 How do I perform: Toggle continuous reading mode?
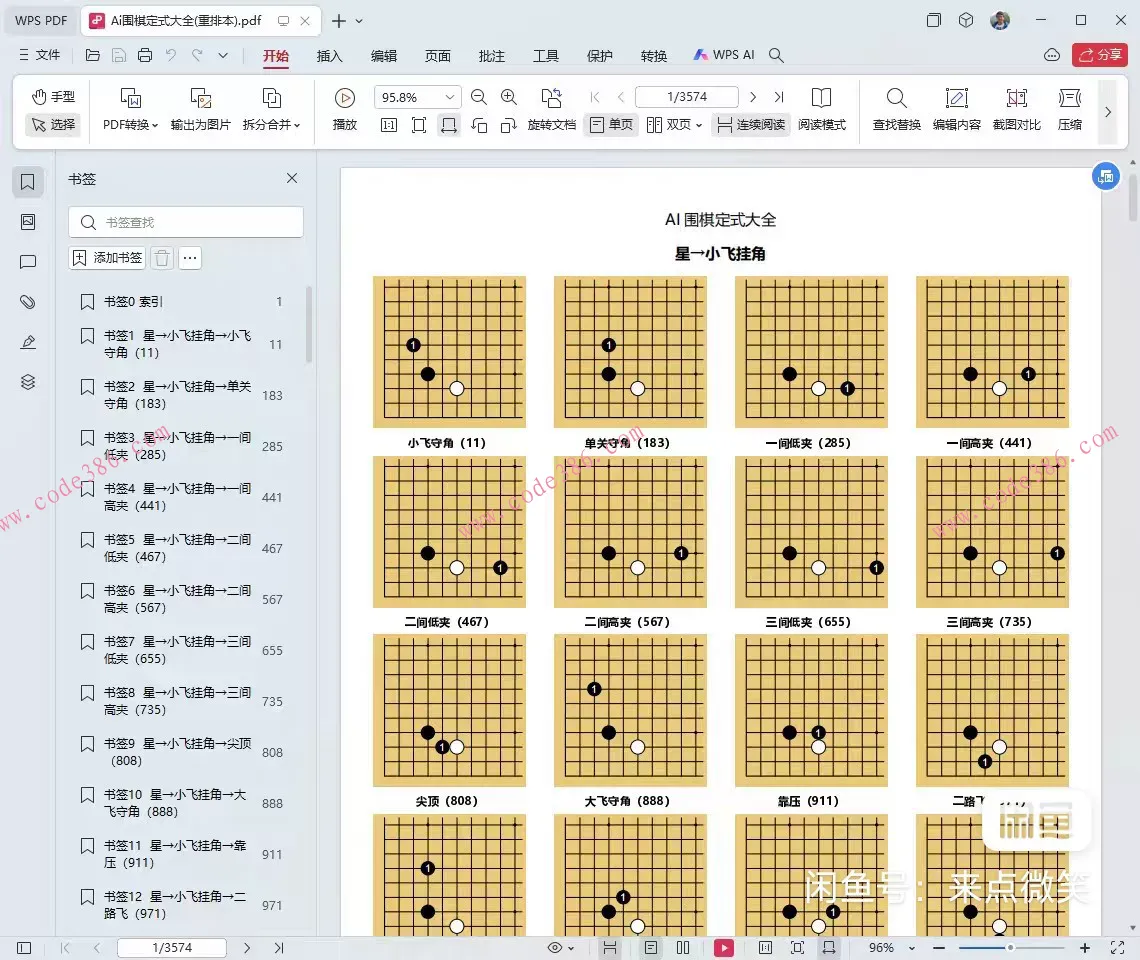pyautogui.click(x=751, y=125)
